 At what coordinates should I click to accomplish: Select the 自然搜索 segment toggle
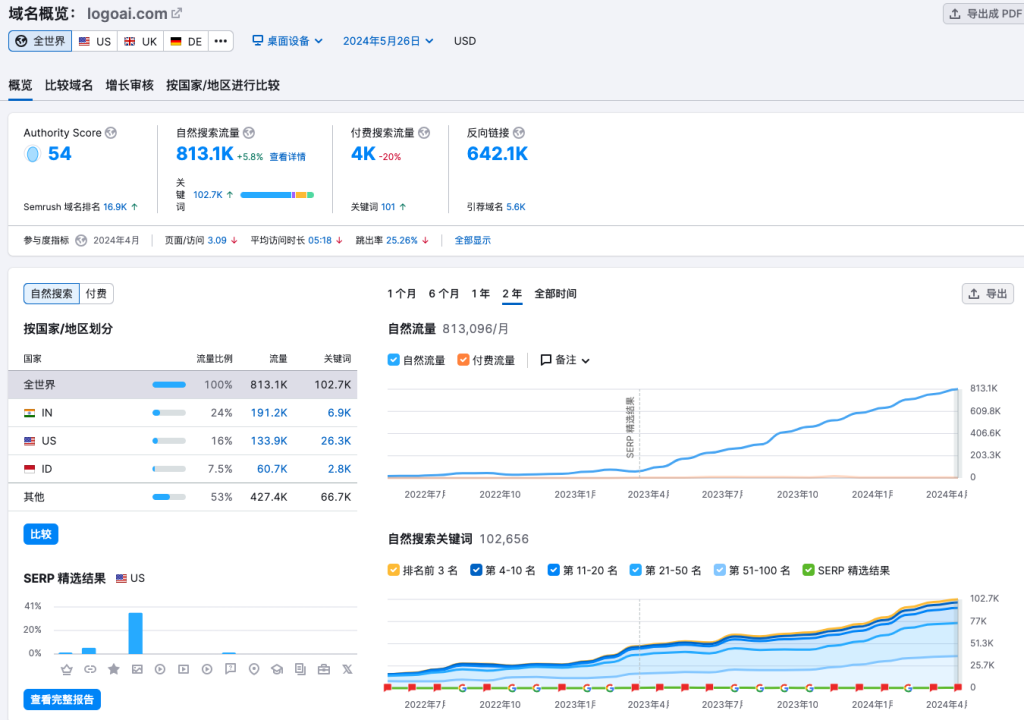(52, 294)
